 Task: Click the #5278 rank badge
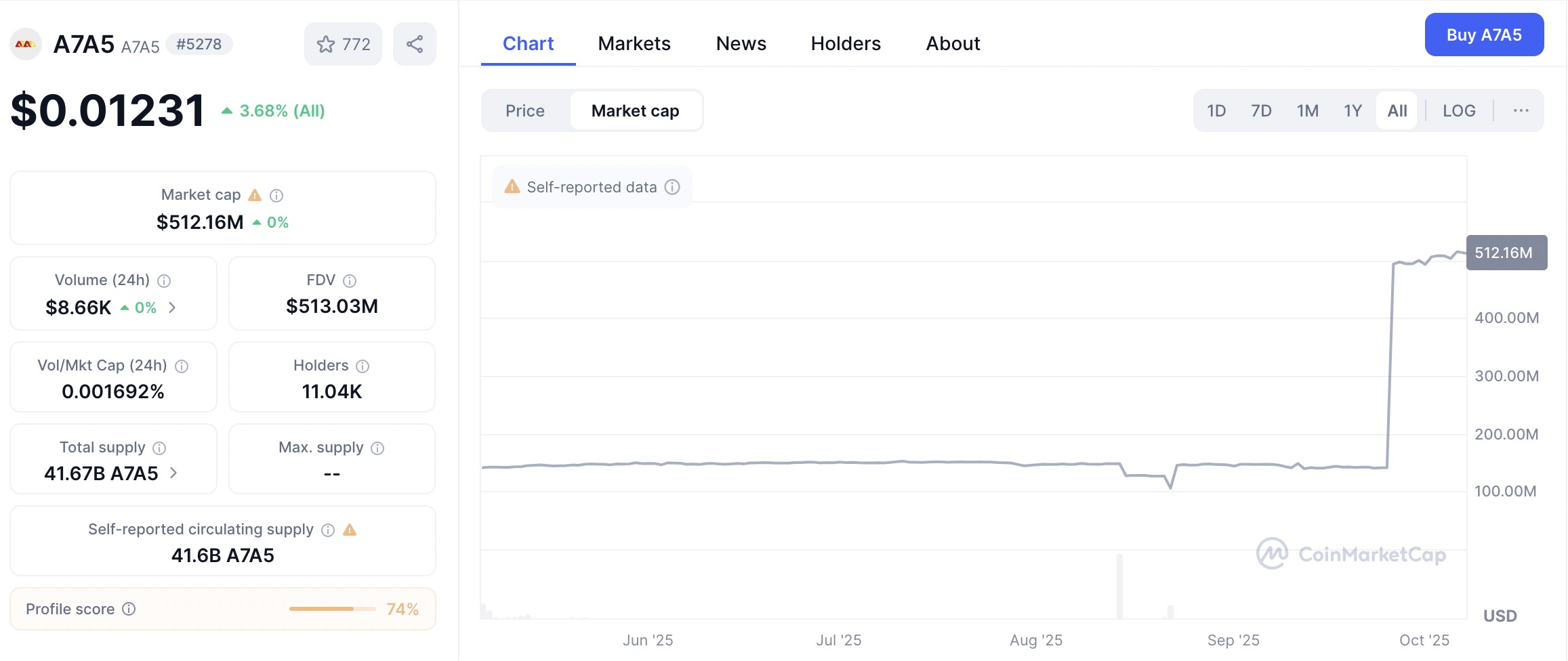coord(199,45)
